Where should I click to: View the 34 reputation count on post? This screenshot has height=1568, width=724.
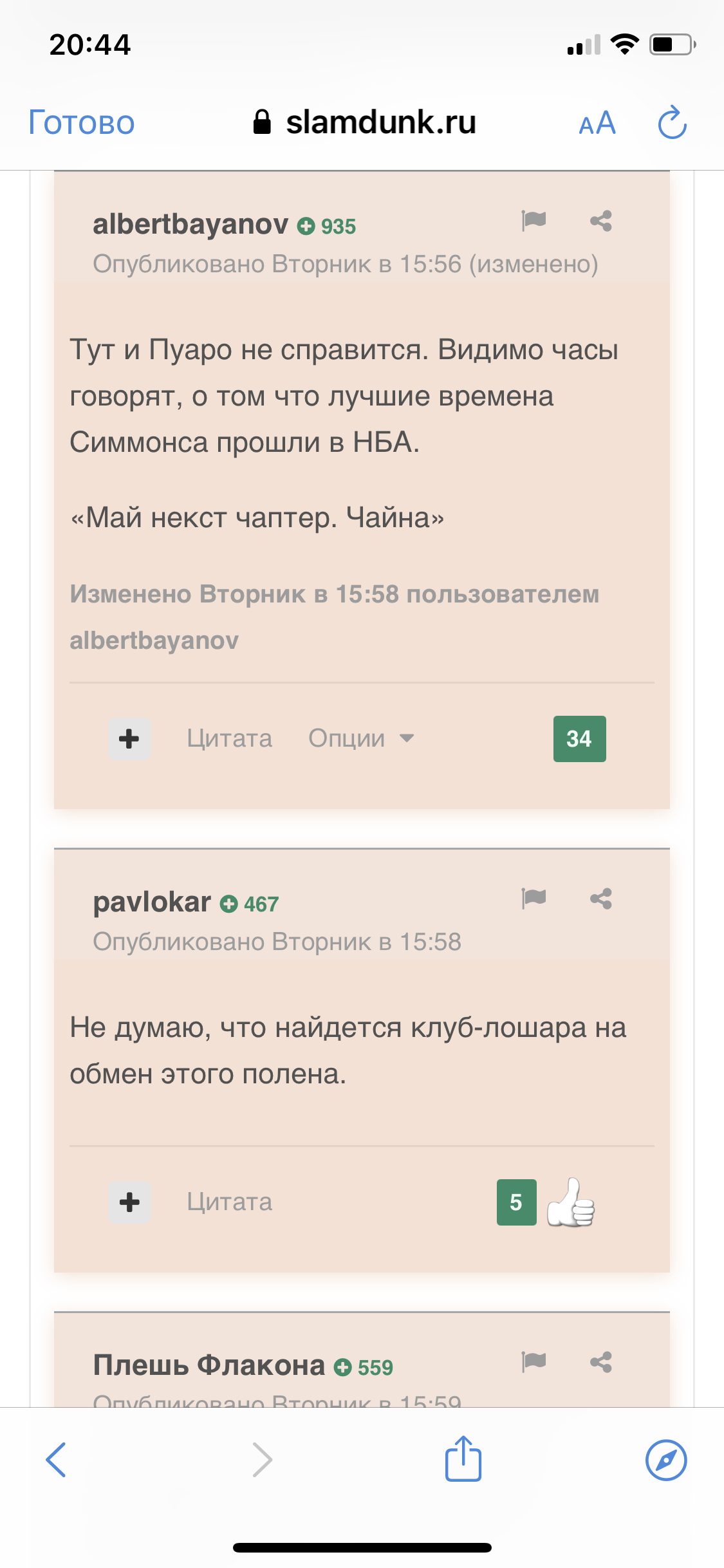coord(579,738)
